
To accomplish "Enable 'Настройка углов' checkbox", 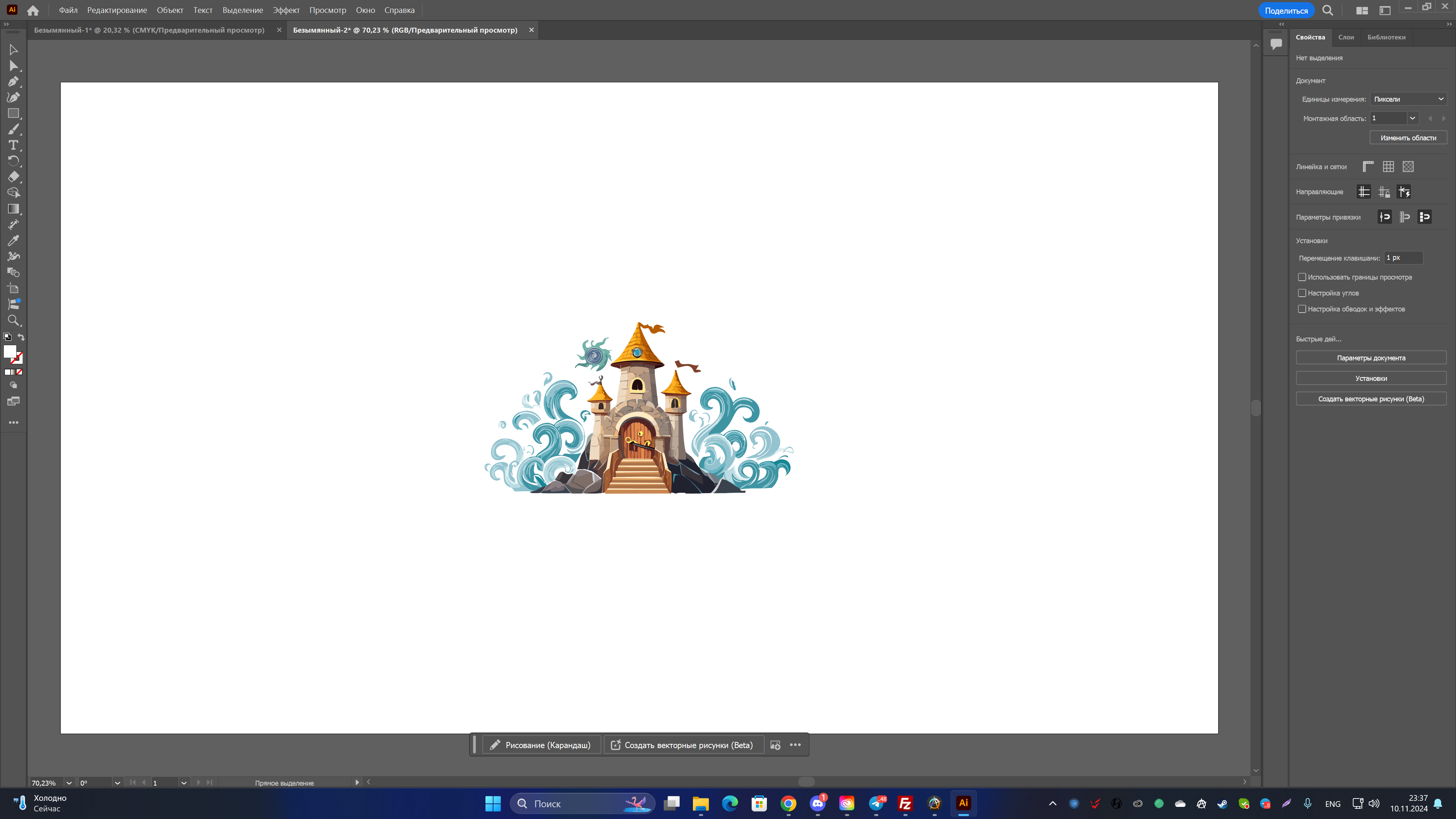I will tap(1302, 293).
